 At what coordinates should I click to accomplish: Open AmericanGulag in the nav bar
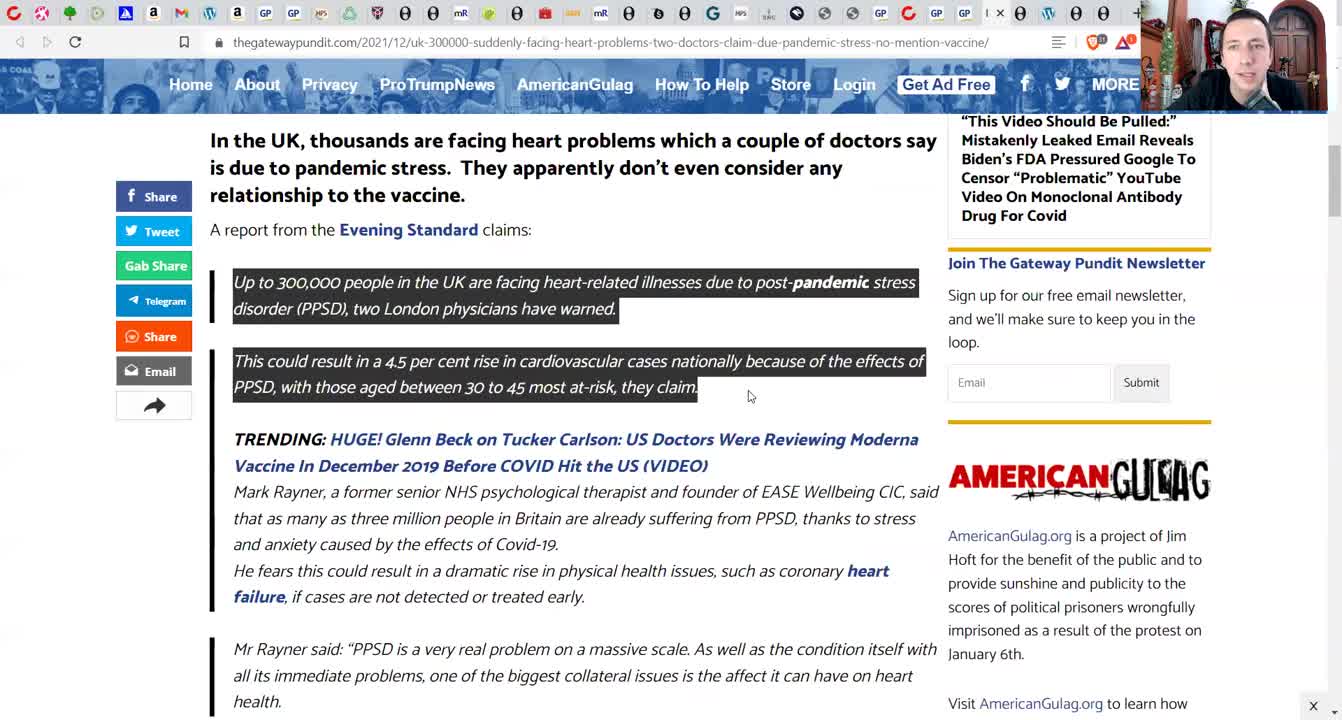click(575, 85)
